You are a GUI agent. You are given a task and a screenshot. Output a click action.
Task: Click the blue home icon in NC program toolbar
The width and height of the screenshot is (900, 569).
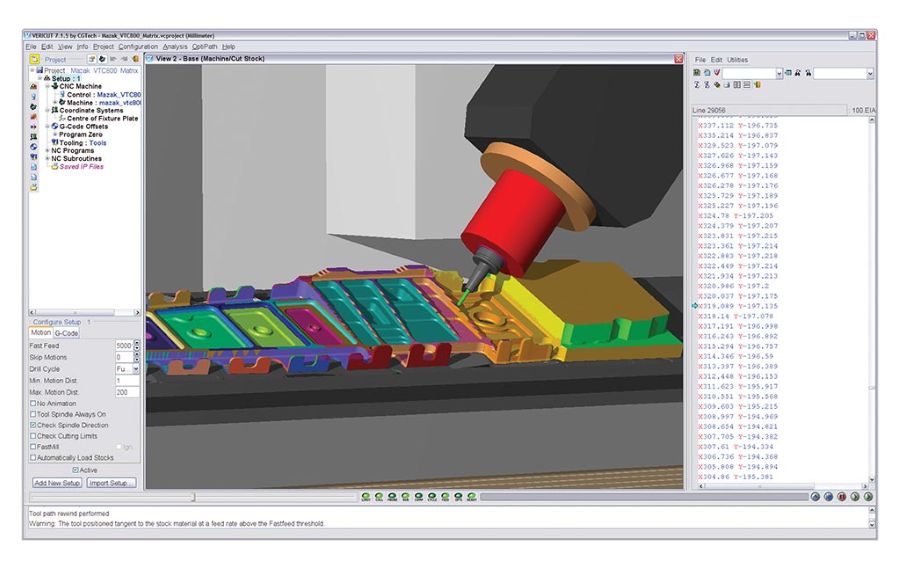coord(707,73)
